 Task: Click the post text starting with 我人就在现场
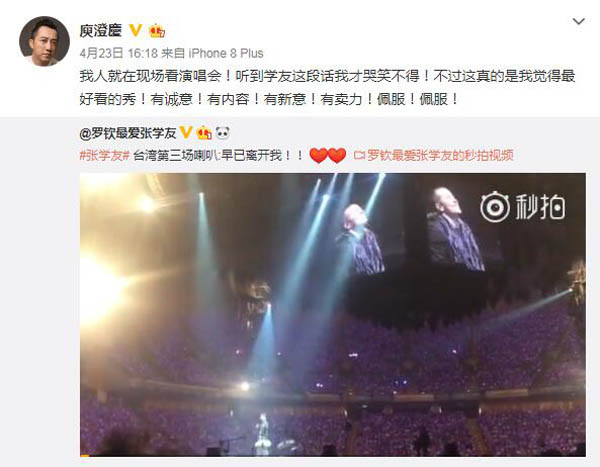pyautogui.click(x=327, y=88)
